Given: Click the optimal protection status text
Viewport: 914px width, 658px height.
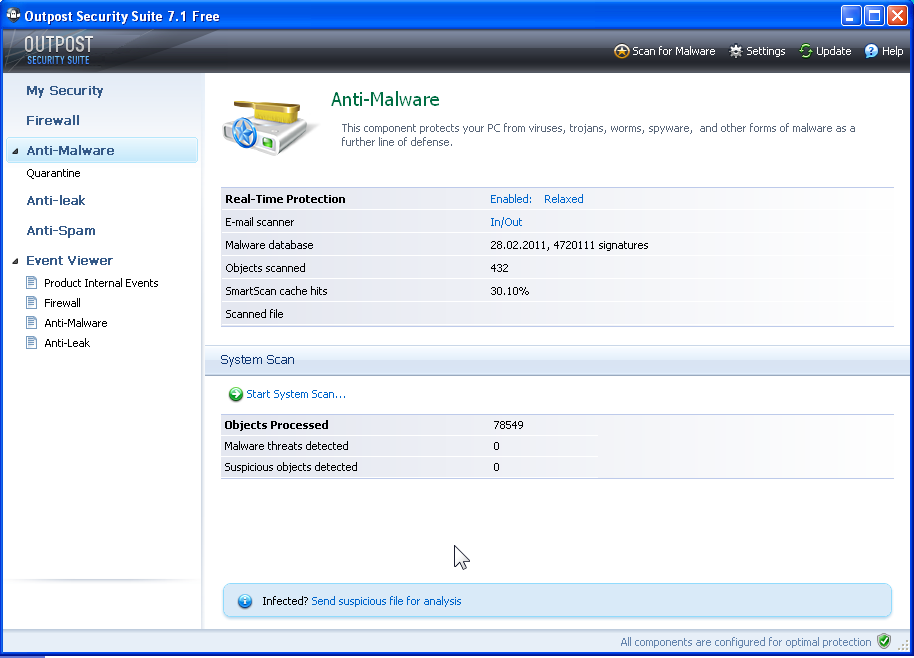Looking at the screenshot, I should [x=746, y=642].
